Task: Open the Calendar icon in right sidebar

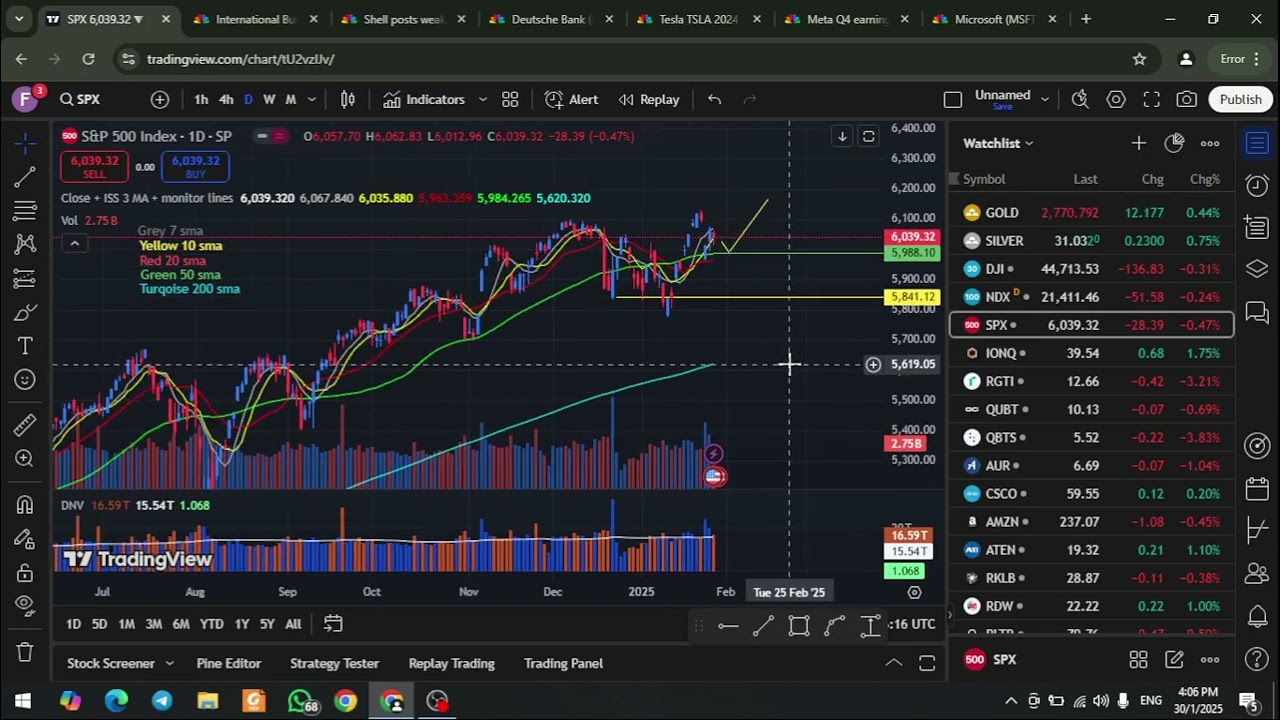Action: click(1257, 489)
